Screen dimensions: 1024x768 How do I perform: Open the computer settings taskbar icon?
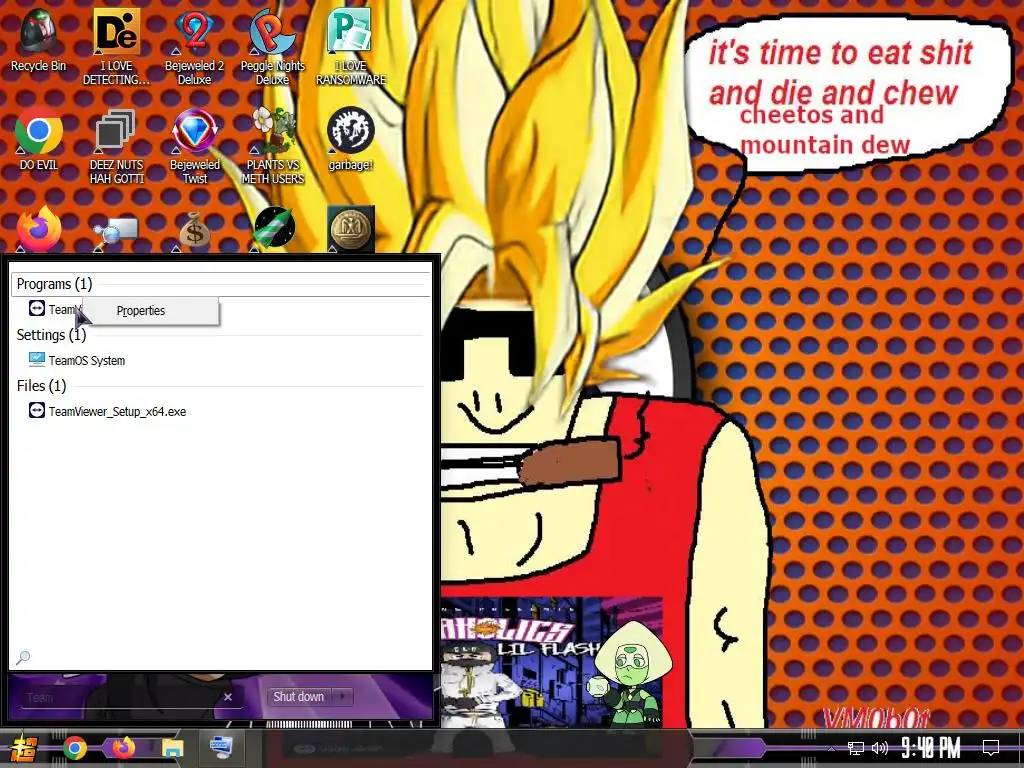coord(221,747)
